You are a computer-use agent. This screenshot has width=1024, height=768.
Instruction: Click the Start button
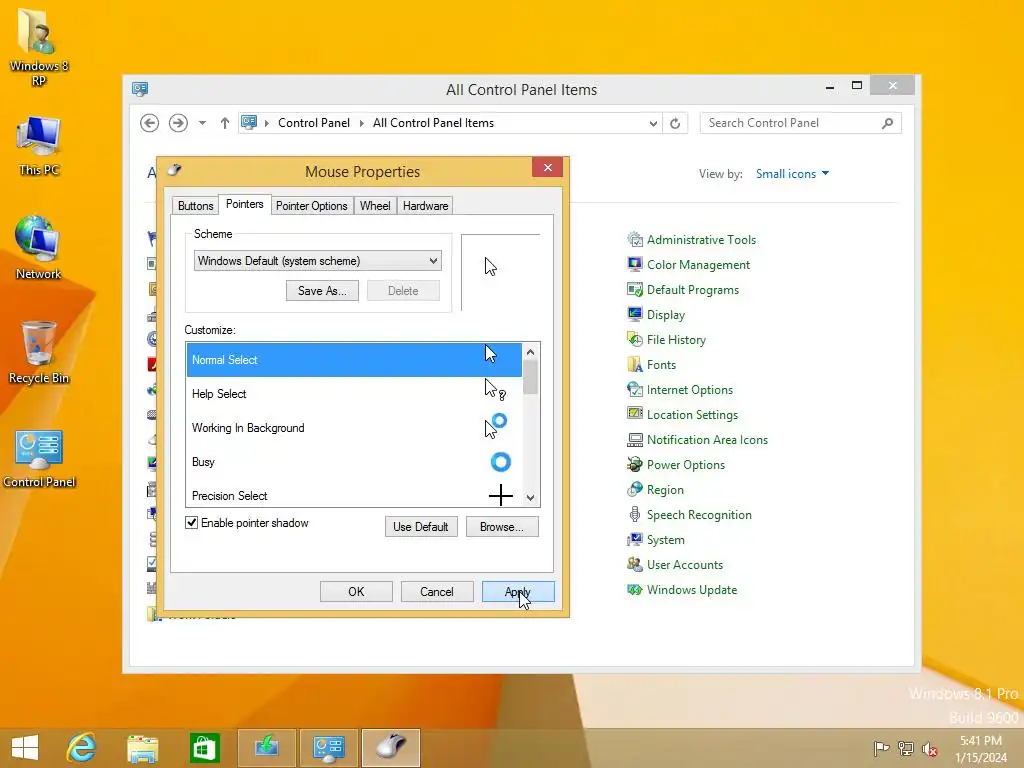(25, 747)
